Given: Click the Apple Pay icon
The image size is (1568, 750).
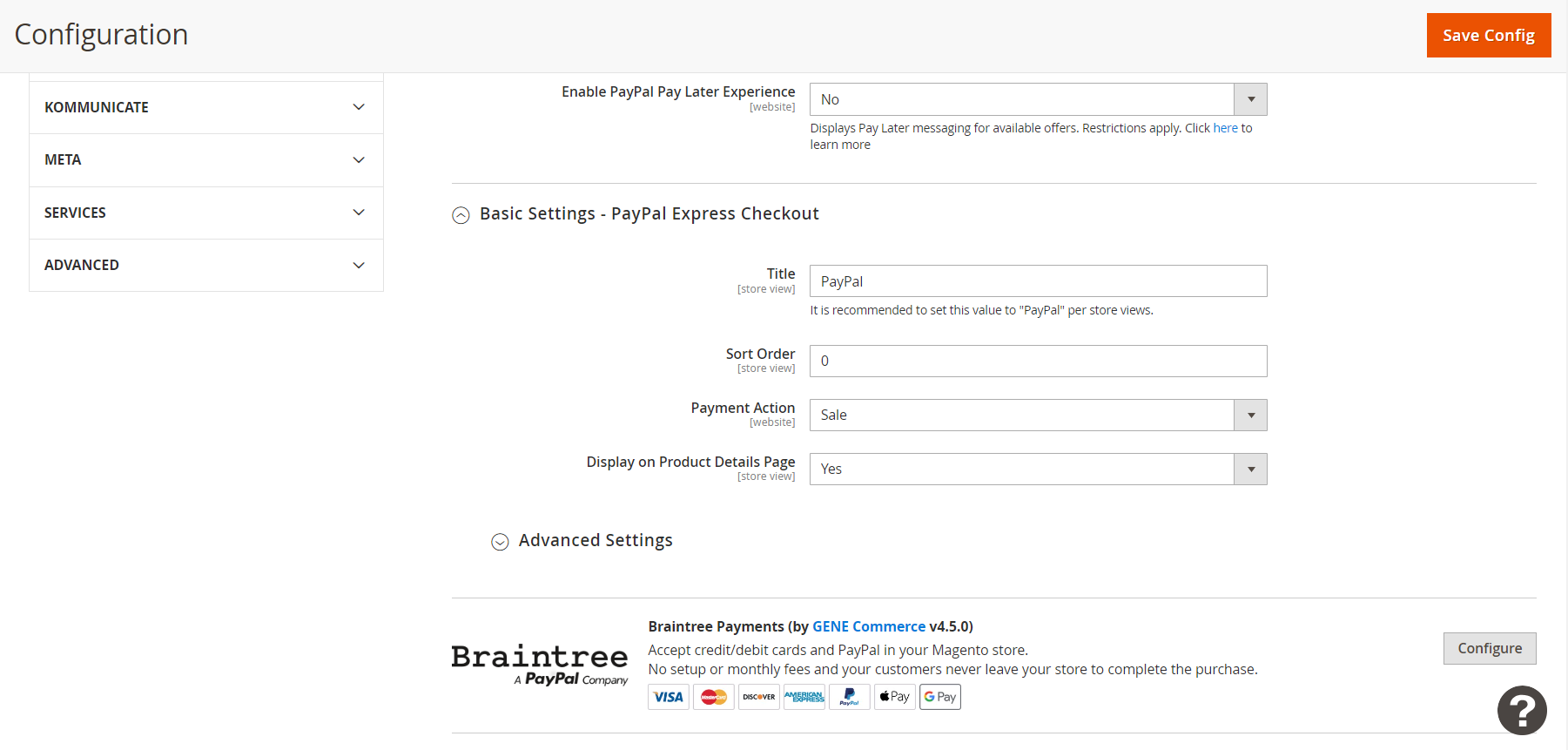Looking at the screenshot, I should (x=895, y=697).
